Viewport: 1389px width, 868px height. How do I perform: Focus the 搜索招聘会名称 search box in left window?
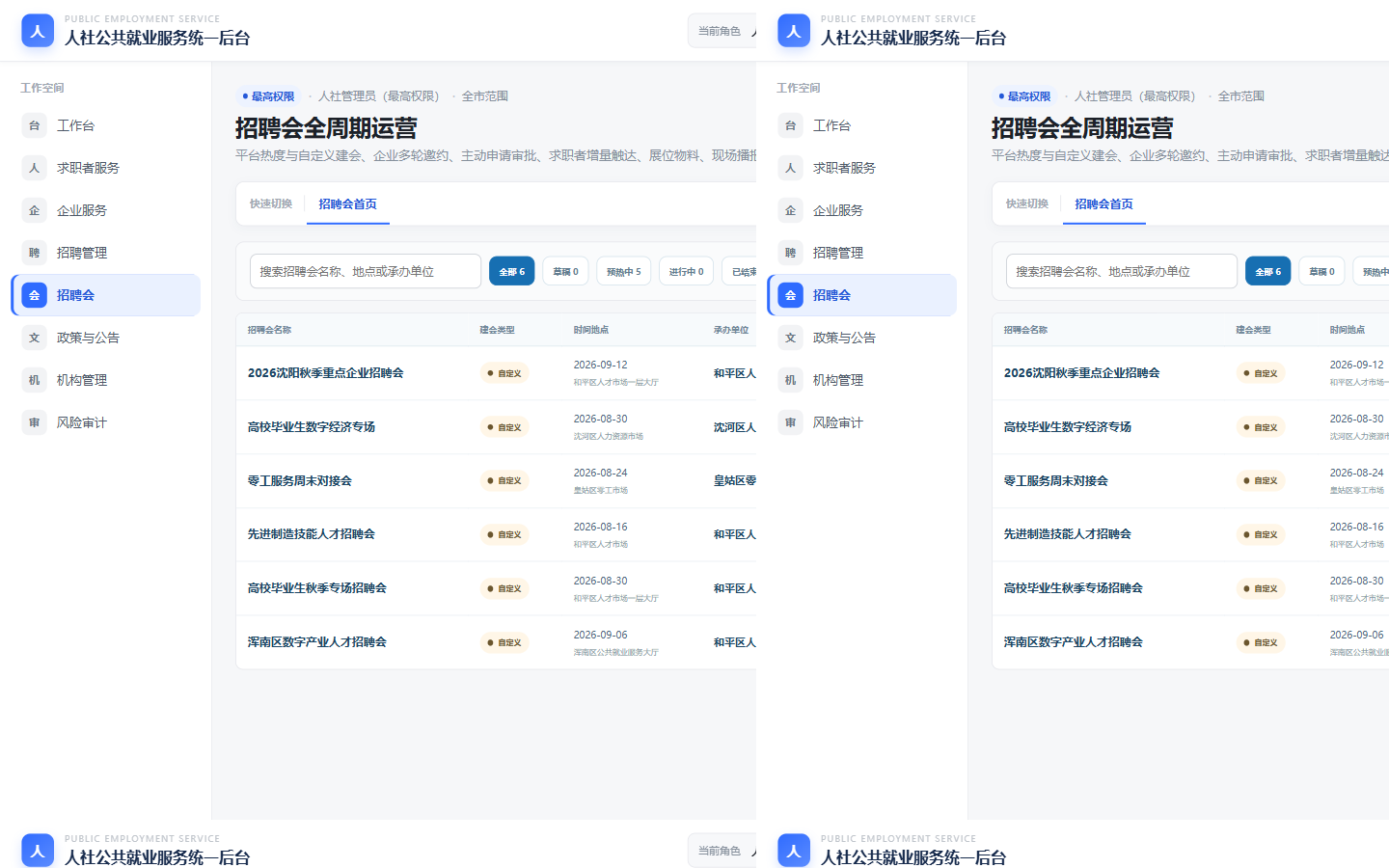[366, 271]
